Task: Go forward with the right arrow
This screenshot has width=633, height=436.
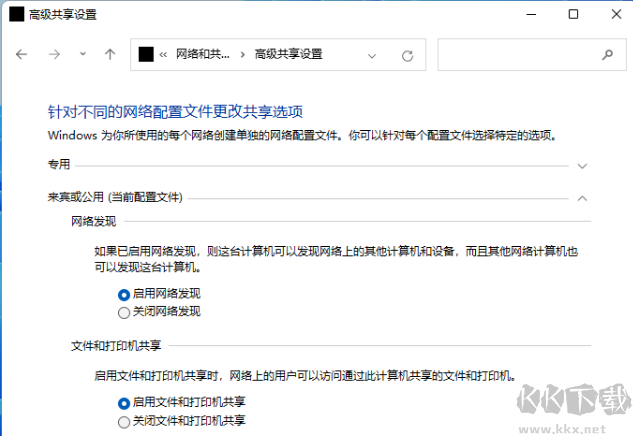Action: 54,54
